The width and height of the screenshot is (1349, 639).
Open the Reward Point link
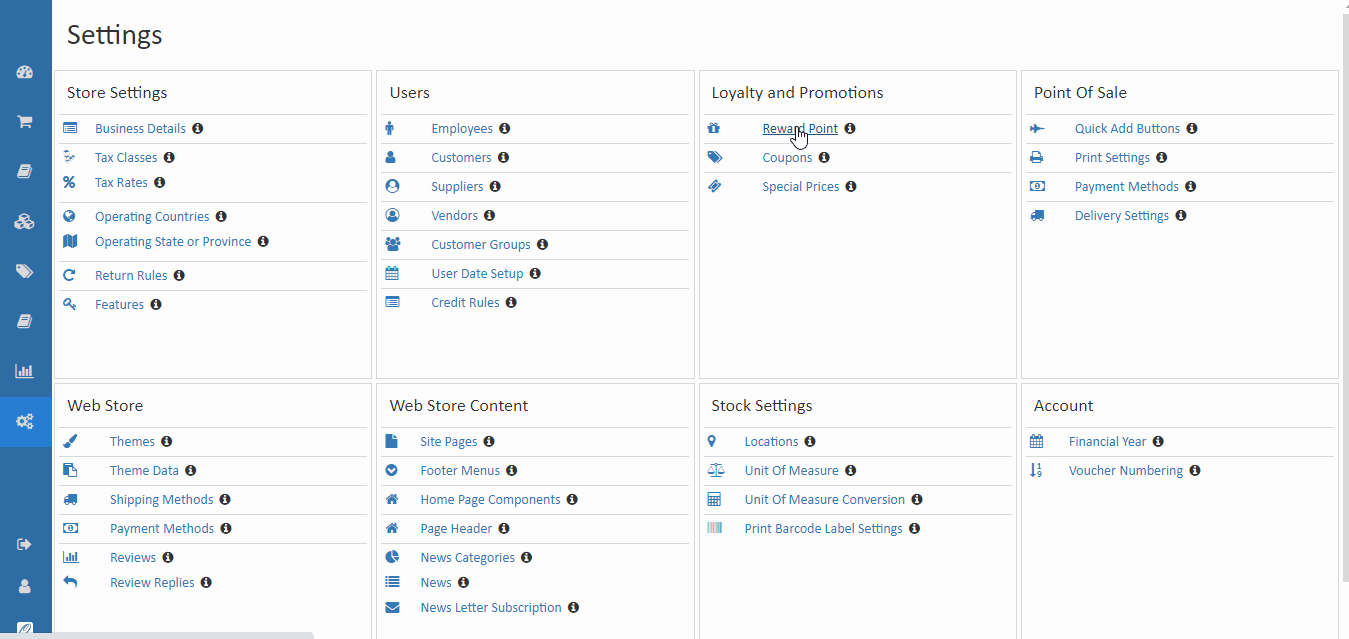coord(800,129)
